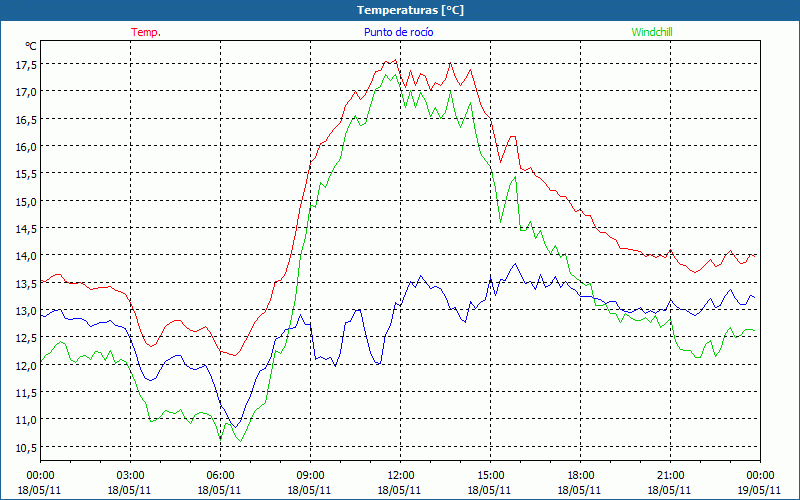
Task: Click the 17,0 y-axis value
Action: 26,92
